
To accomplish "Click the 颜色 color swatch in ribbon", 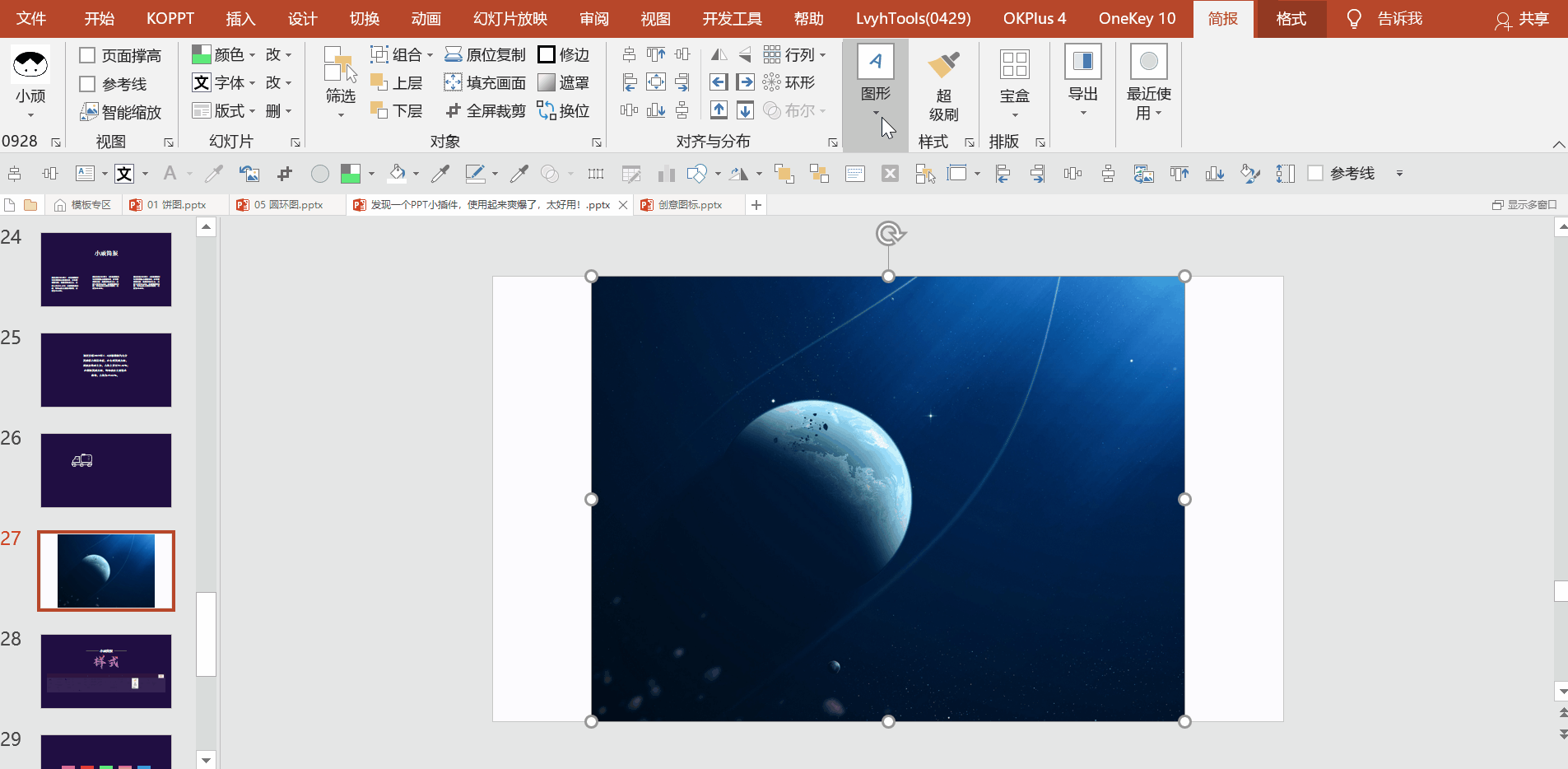I will [201, 55].
